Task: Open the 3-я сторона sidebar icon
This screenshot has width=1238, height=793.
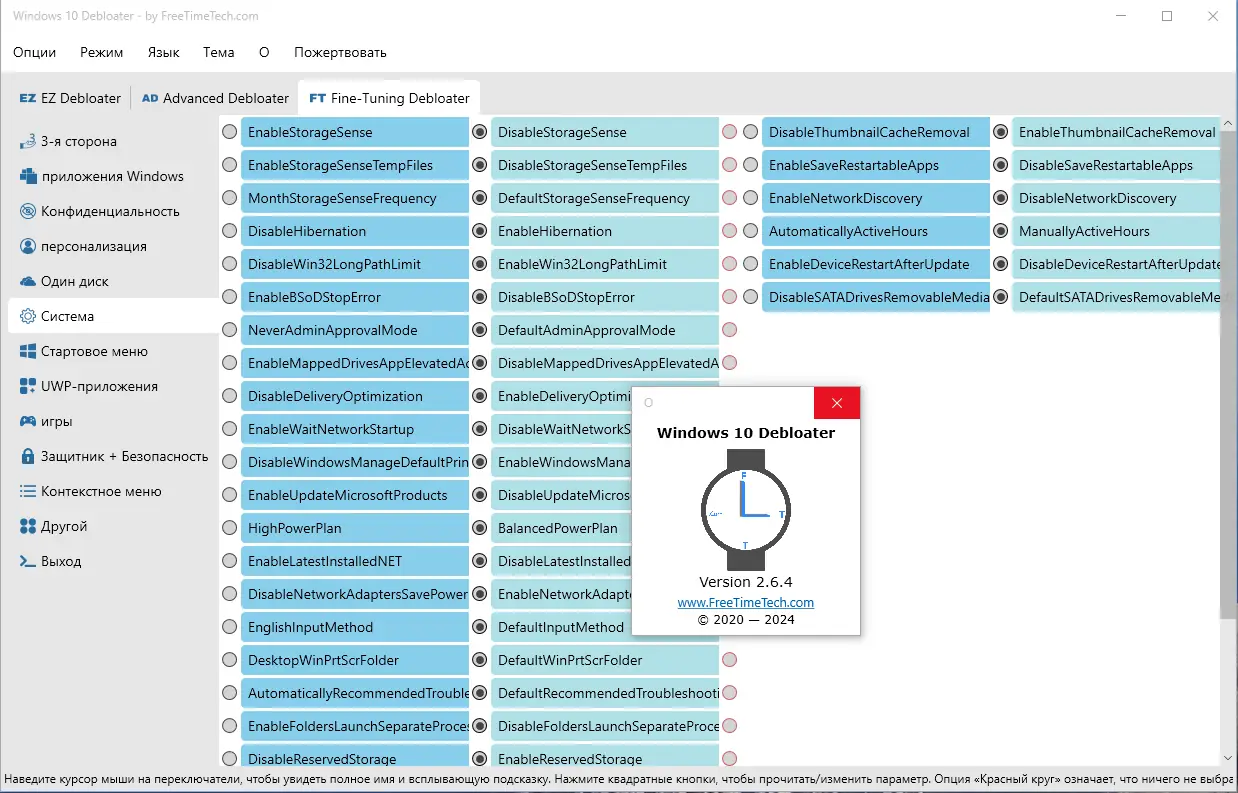Action: click(28, 141)
